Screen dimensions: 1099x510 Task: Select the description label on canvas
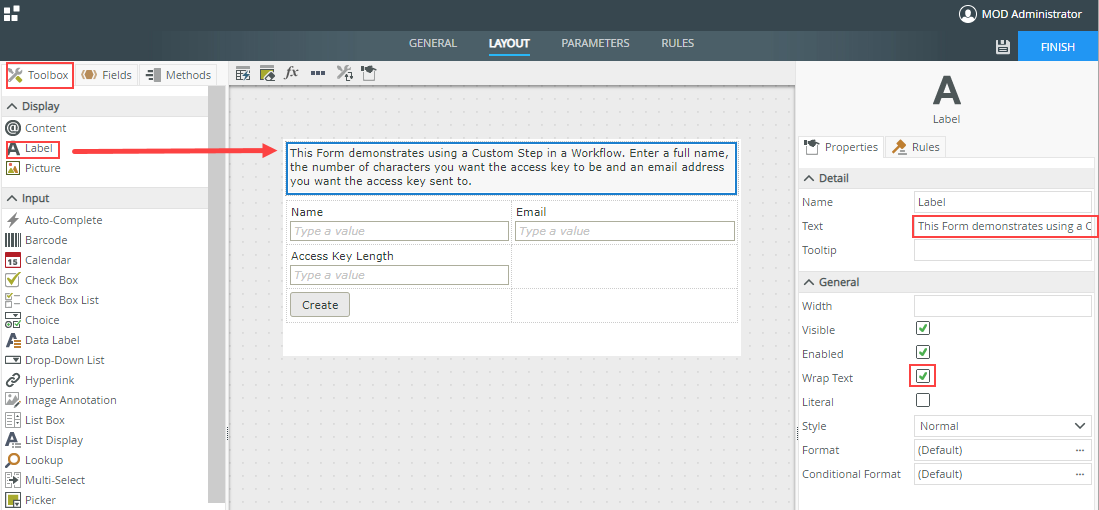pyautogui.click(x=511, y=167)
